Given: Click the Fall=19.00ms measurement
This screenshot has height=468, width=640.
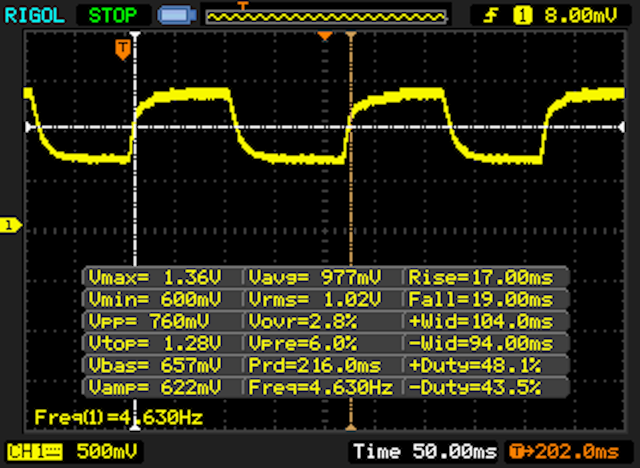Looking at the screenshot, I should coord(481,299).
